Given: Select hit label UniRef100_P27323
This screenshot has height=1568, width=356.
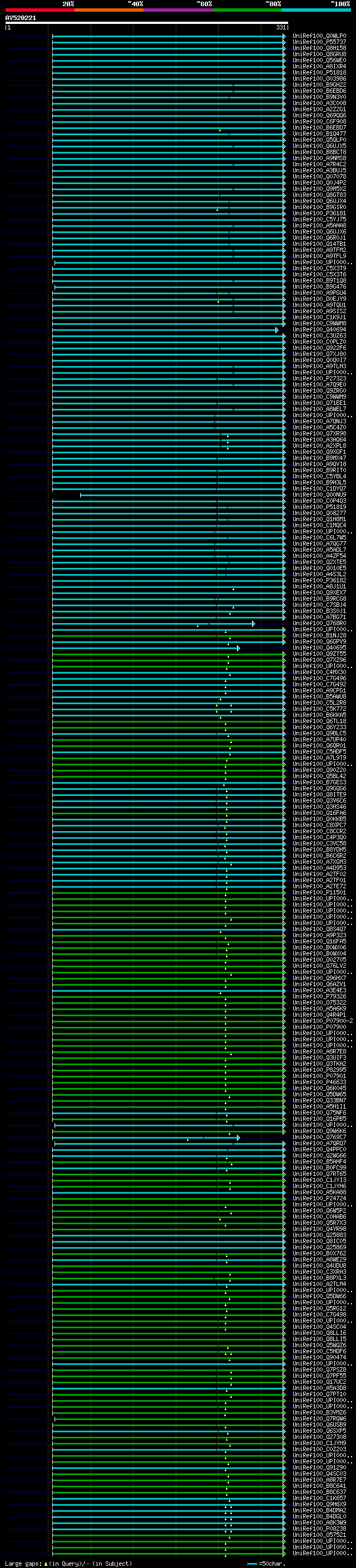Looking at the screenshot, I should (319, 379).
